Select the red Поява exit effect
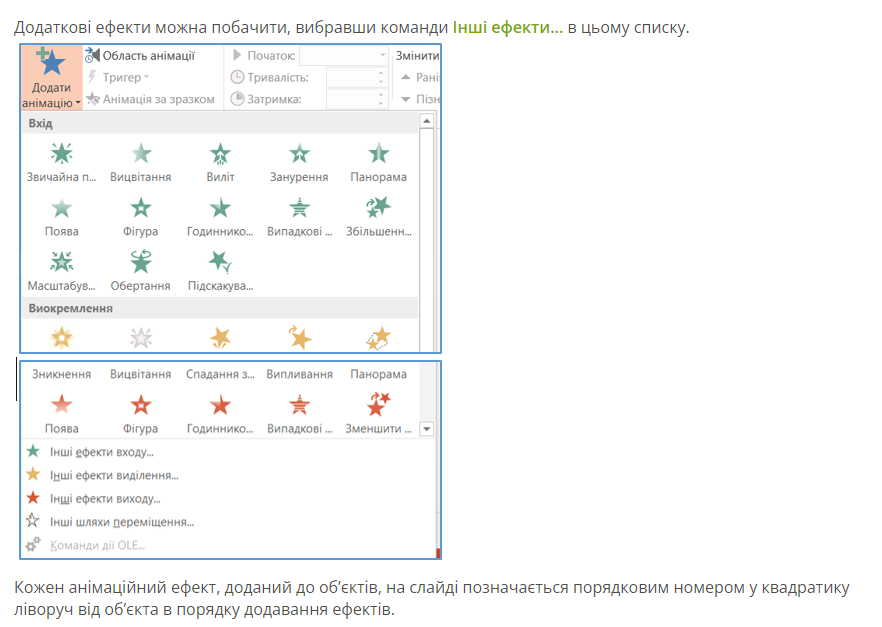Image resolution: width=882 pixels, height=627 pixels. coord(61,414)
